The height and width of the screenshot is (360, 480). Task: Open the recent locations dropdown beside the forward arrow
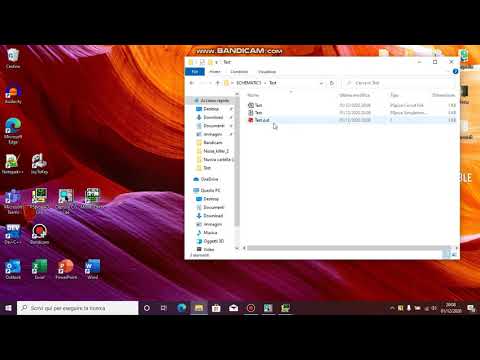click(210, 83)
